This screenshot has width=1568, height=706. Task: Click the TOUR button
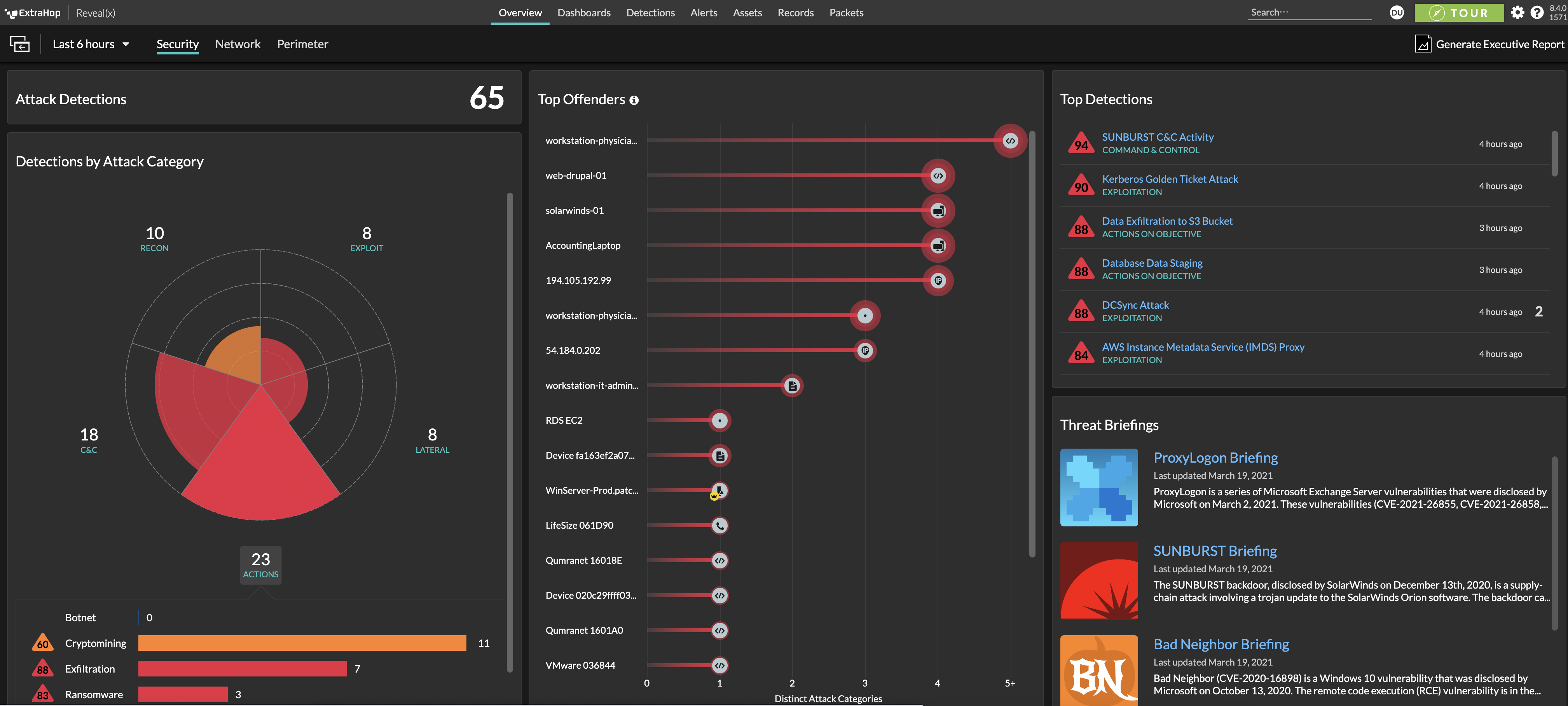pyautogui.click(x=1458, y=13)
